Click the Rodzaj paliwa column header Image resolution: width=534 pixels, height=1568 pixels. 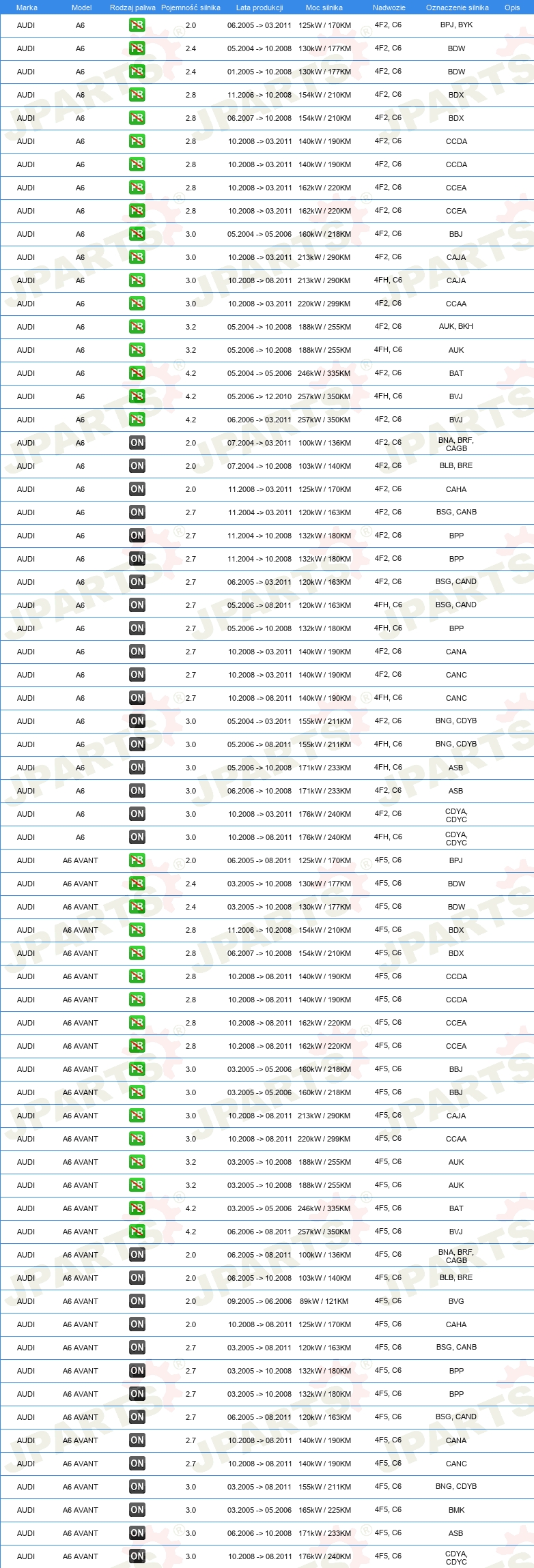(x=132, y=8)
